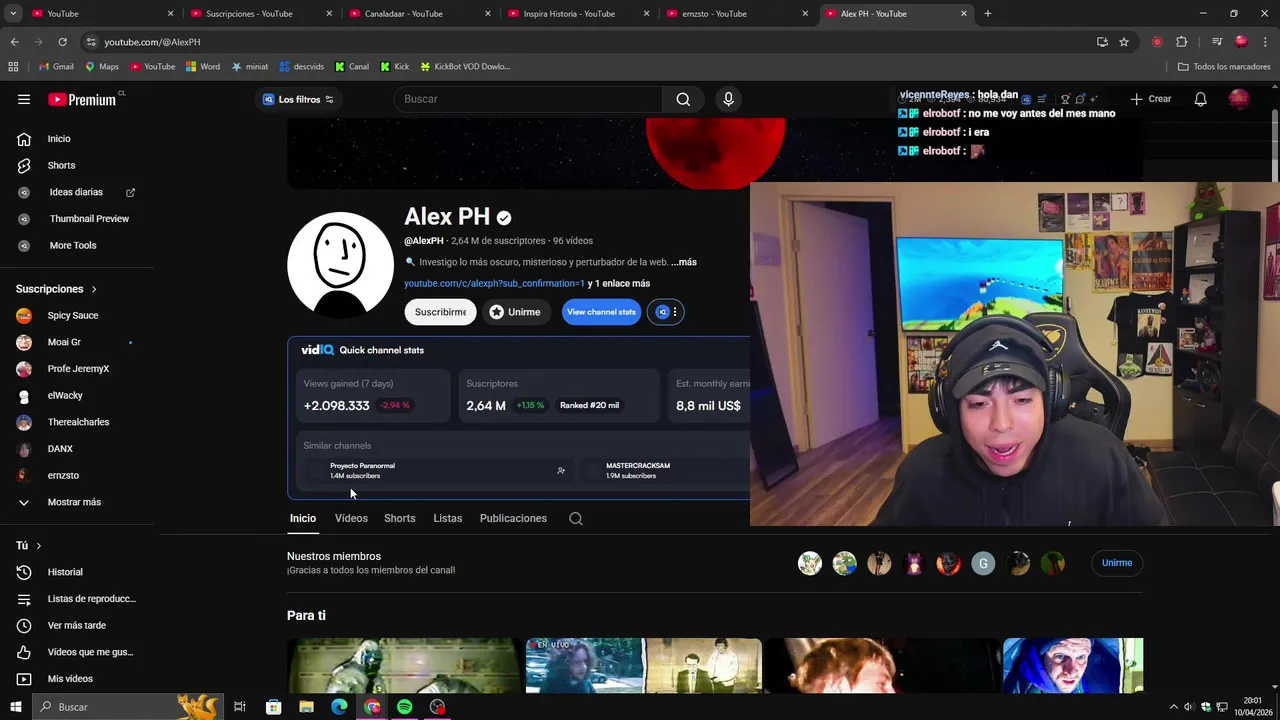
Task: Open the channel Publicaciones tab
Action: (513, 518)
